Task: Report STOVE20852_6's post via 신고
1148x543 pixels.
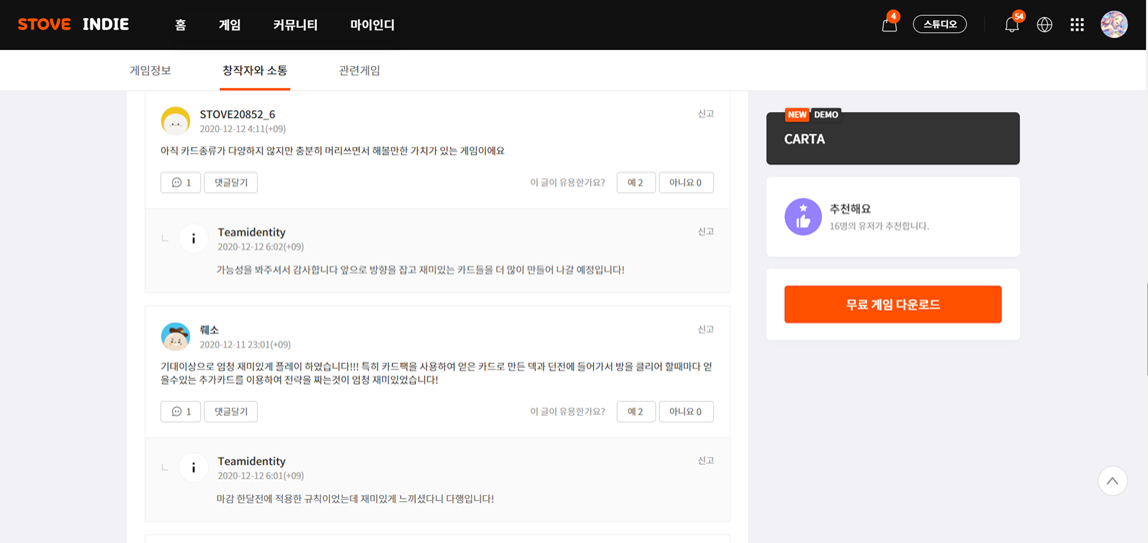Action: coord(705,113)
